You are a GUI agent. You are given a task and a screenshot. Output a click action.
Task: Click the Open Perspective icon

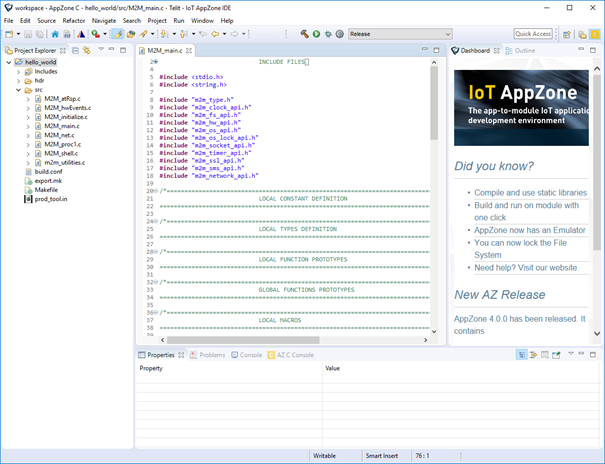[x=567, y=35]
